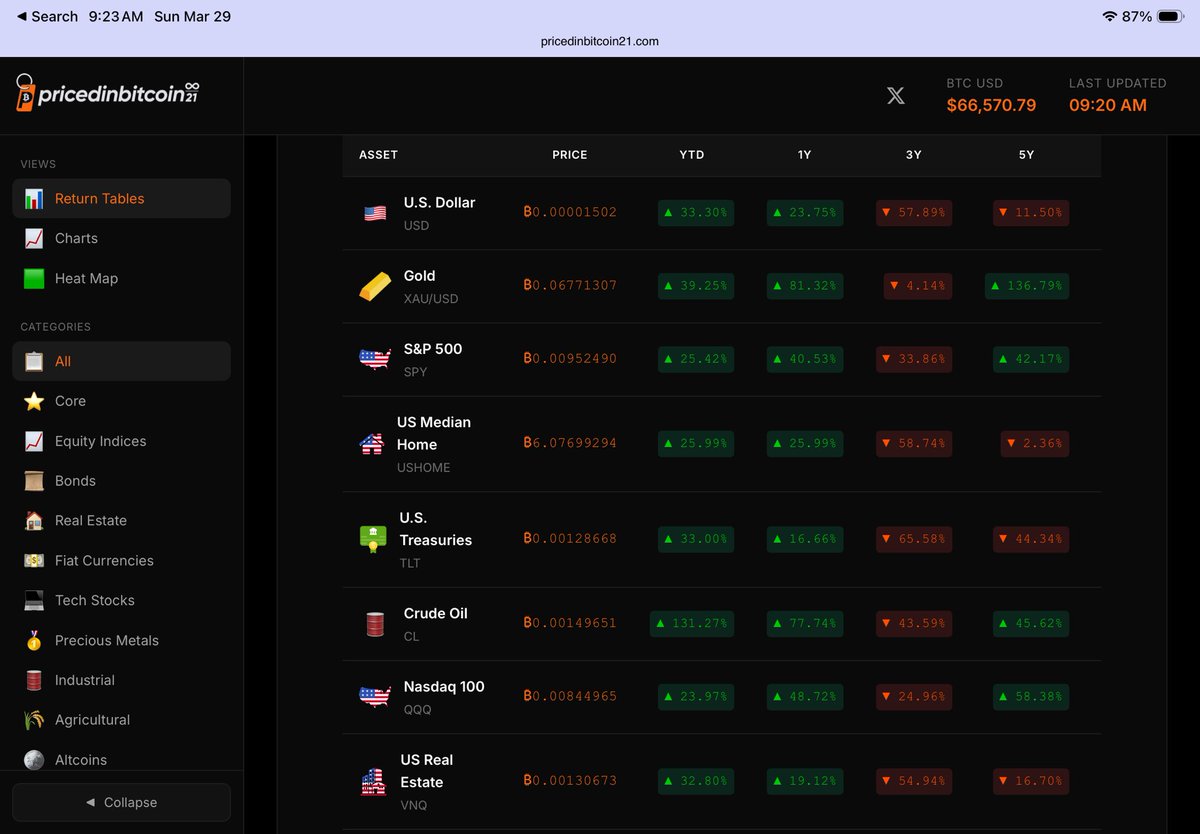
Task: Filter by Core category
Action: (x=121, y=401)
